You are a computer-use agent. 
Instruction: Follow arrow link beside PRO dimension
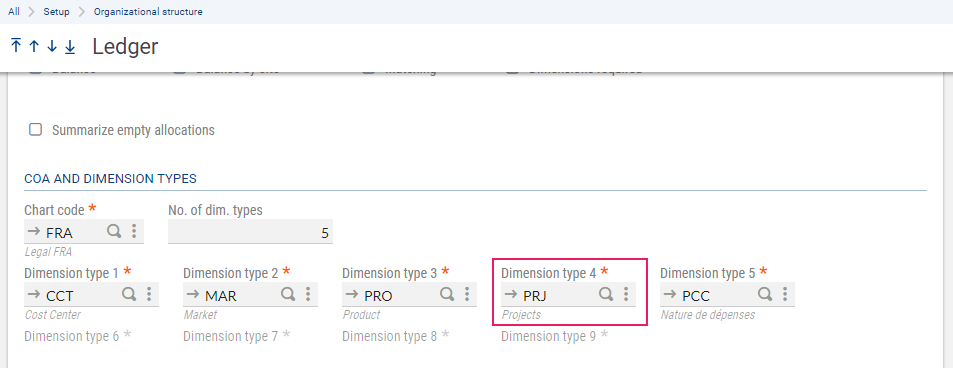point(351,295)
